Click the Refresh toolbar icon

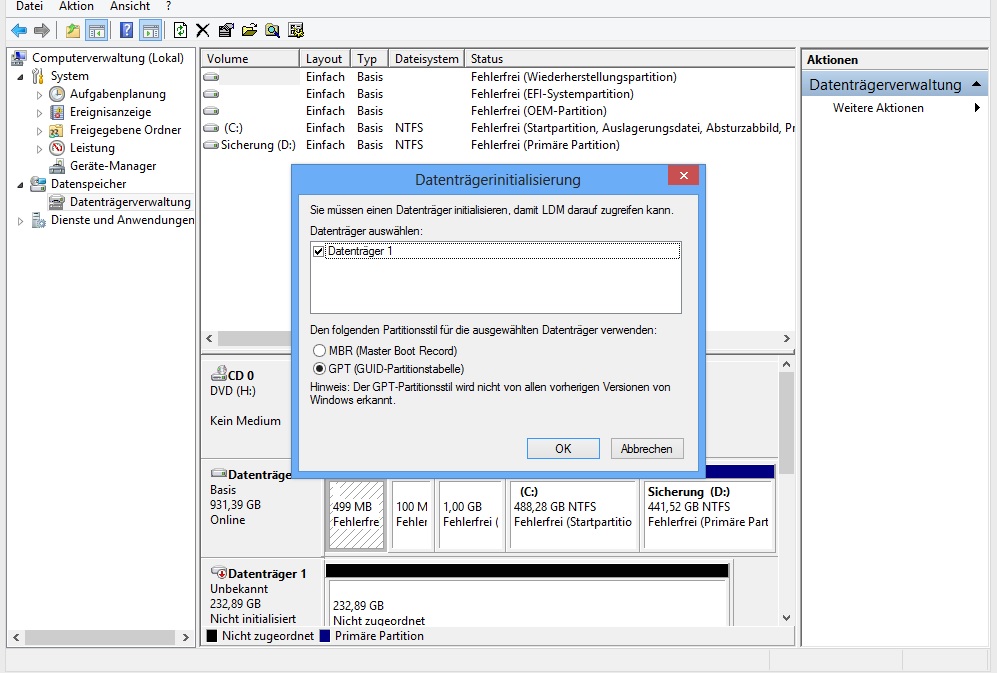coord(181,30)
